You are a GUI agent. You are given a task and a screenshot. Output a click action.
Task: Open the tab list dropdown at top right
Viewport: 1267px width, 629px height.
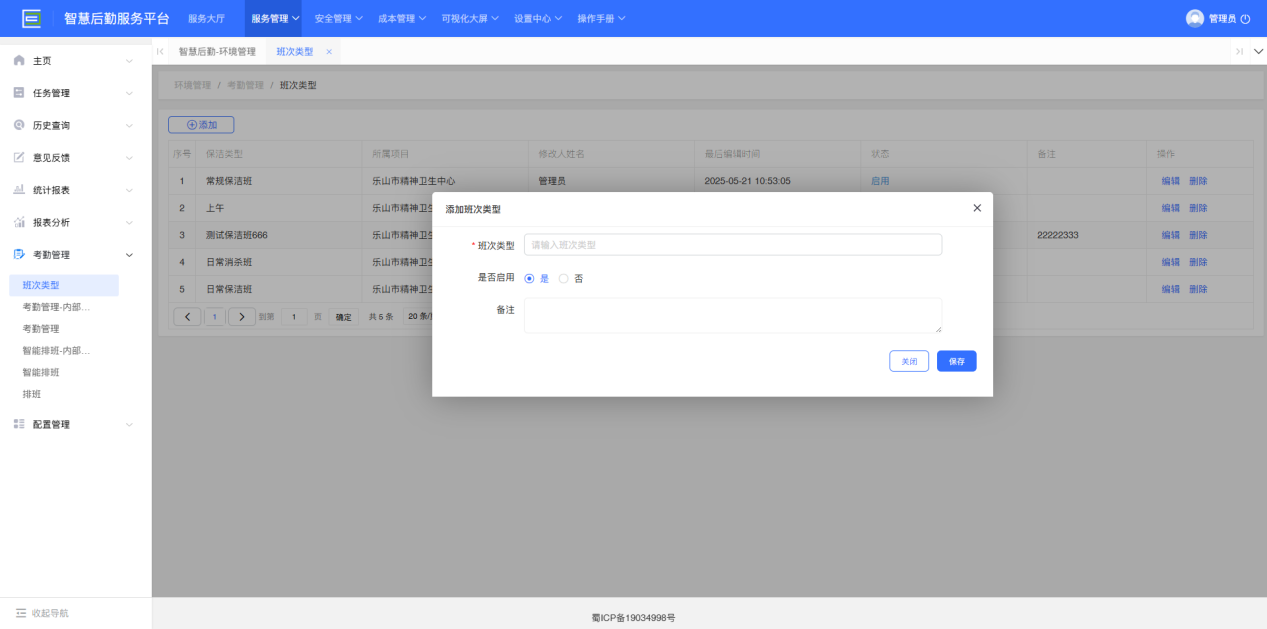coord(1258,51)
